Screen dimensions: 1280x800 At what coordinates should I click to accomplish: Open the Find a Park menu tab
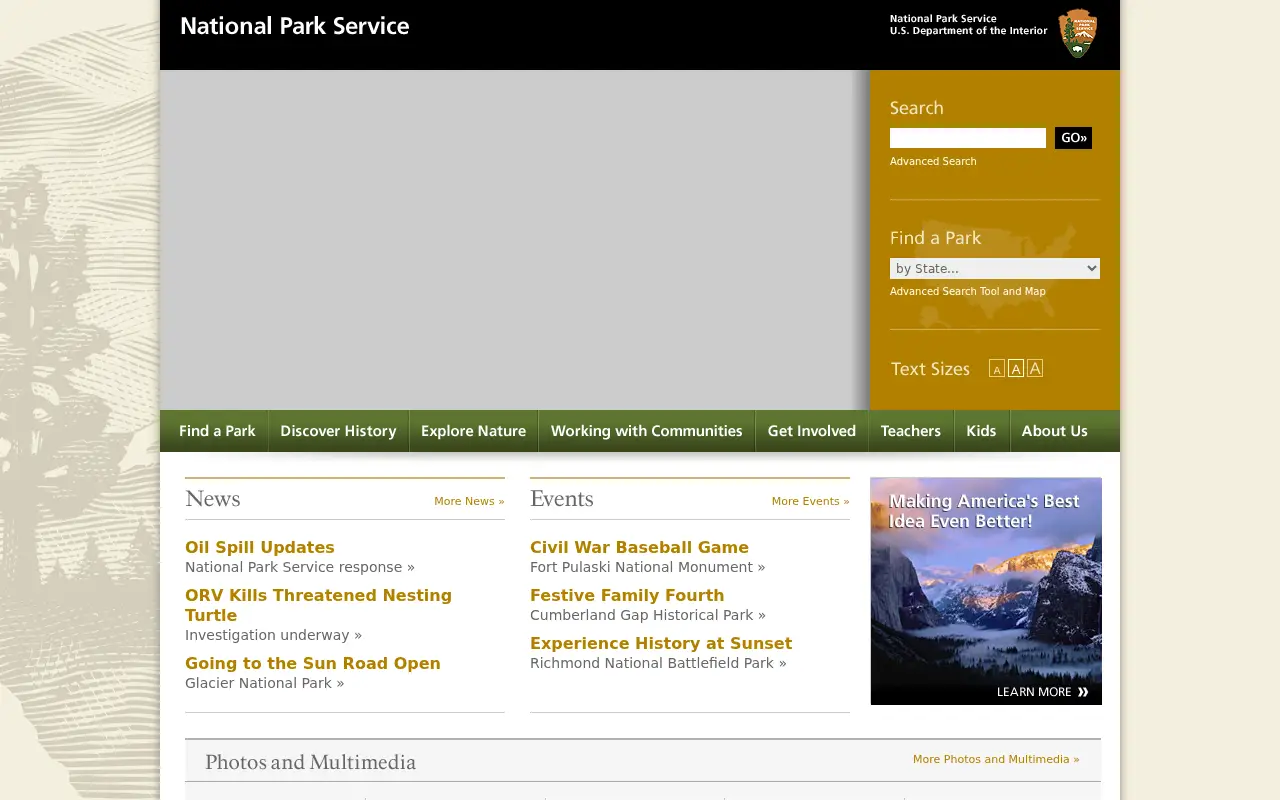[217, 431]
